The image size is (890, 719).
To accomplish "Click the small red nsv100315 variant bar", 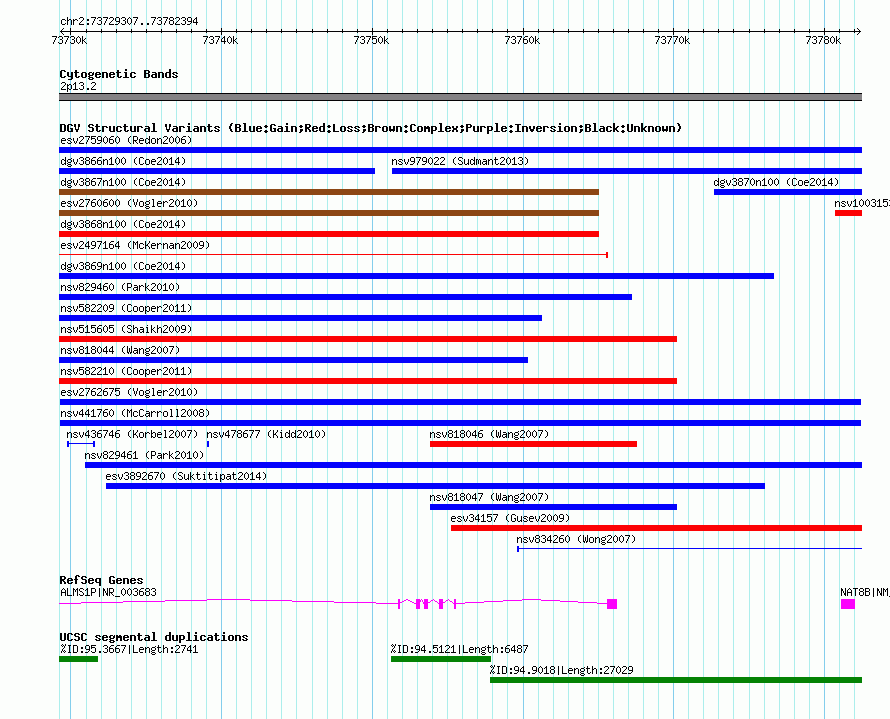I will pyautogui.click(x=849, y=213).
